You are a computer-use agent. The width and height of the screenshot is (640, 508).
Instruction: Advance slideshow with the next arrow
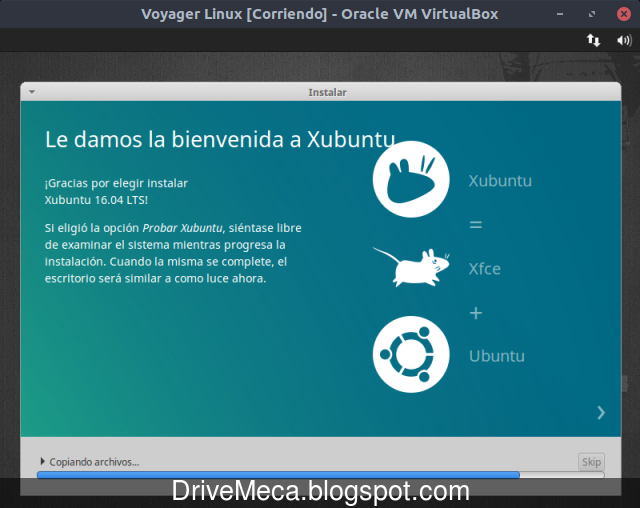(601, 413)
